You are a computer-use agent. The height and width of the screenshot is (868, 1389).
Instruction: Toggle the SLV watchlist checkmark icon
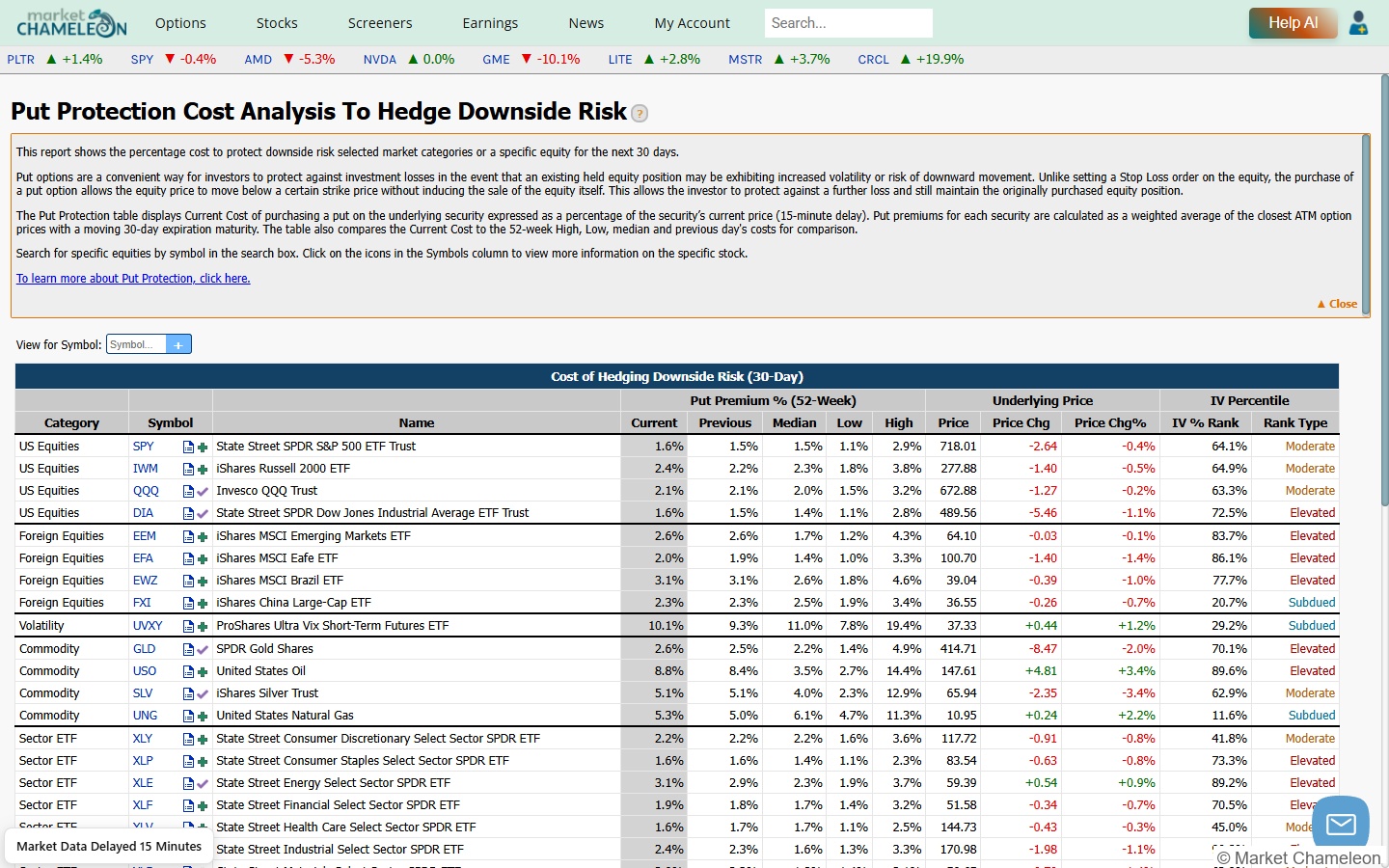click(203, 694)
